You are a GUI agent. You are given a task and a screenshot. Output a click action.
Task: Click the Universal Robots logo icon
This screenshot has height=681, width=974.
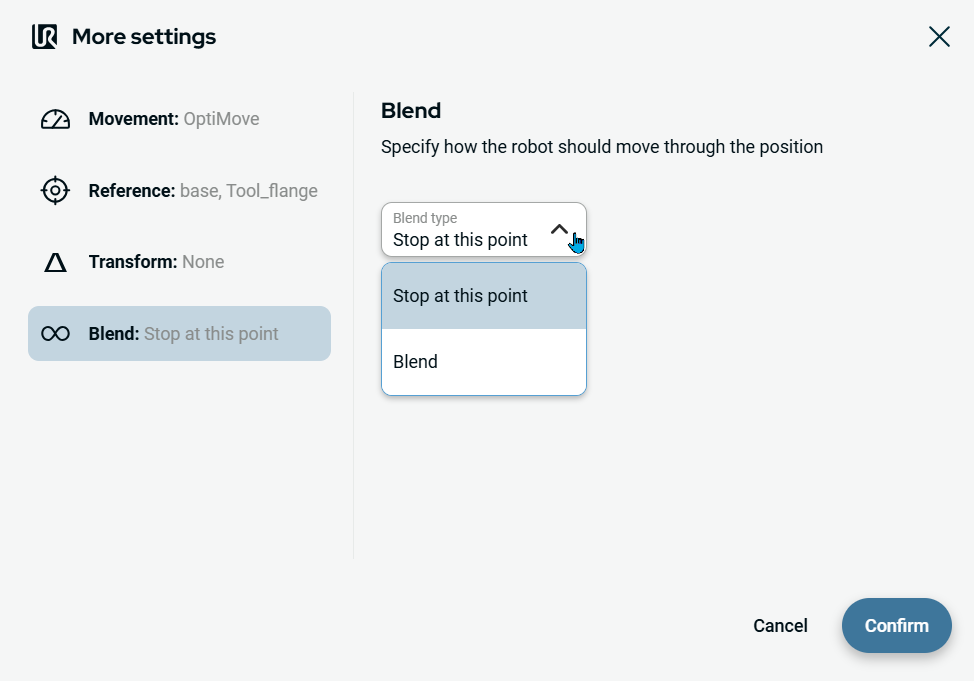(x=44, y=37)
